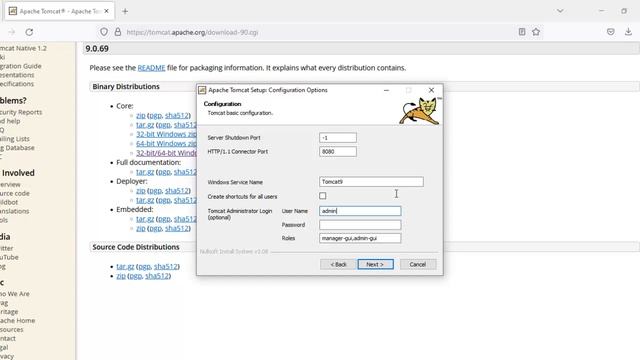Download the Core zip distribution
The image size is (640, 360).
pos(140,116)
